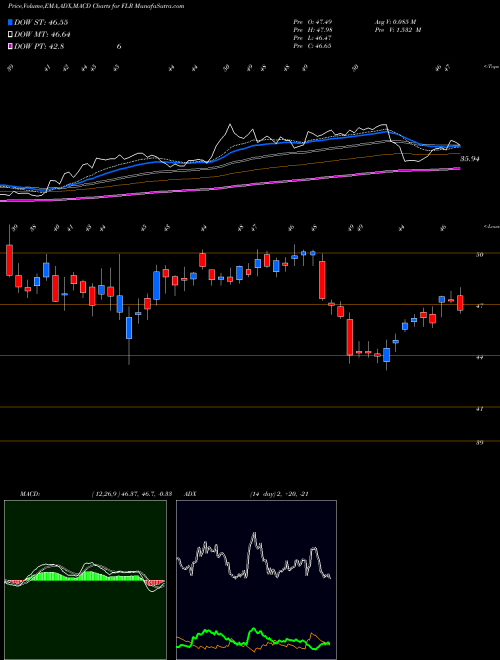Click the 'Pre C: 46.65' close value
Image resolution: width=500 pixels, height=660 pixels.
[313, 46]
